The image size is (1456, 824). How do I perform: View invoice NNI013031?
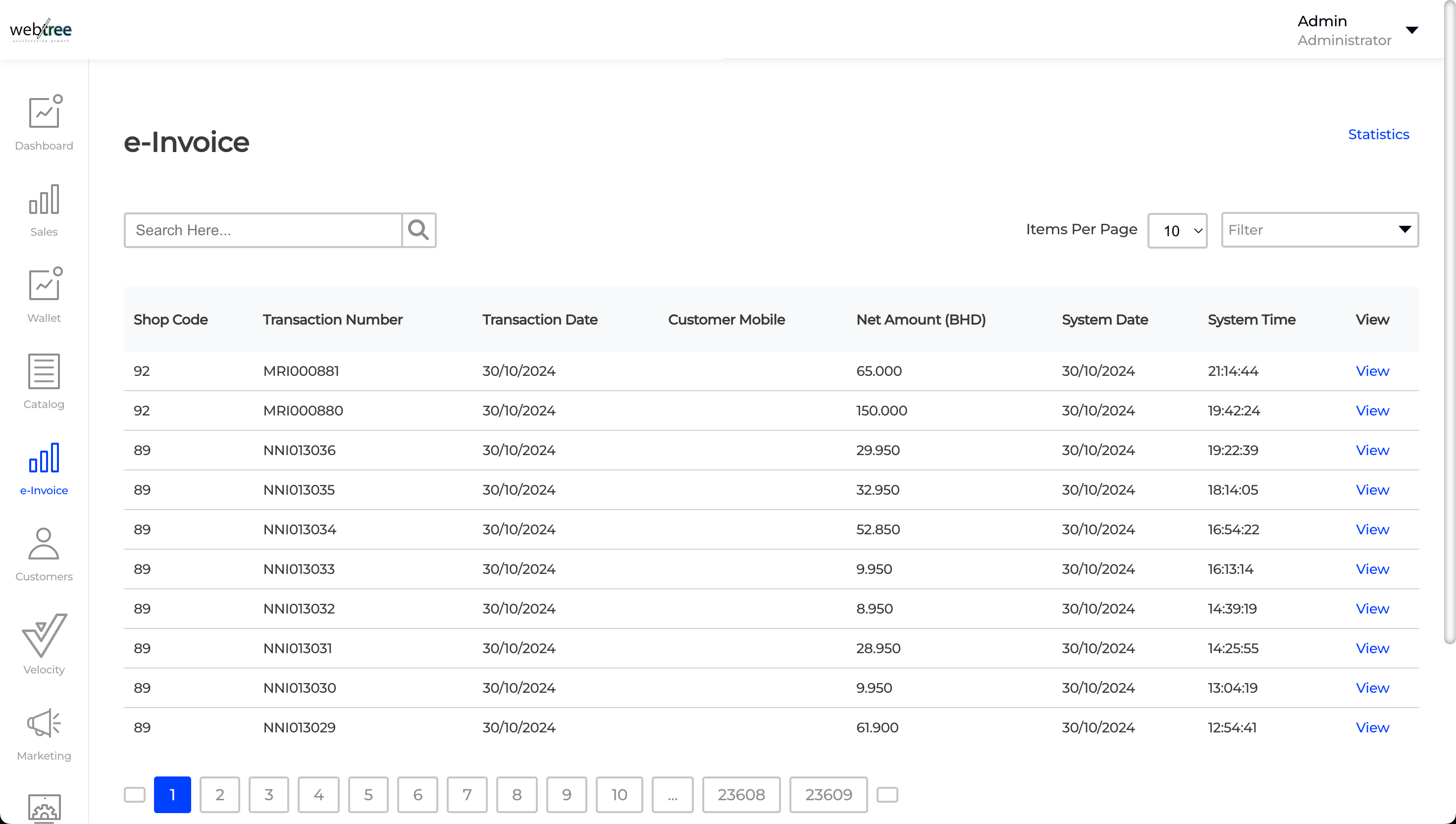(1372, 649)
